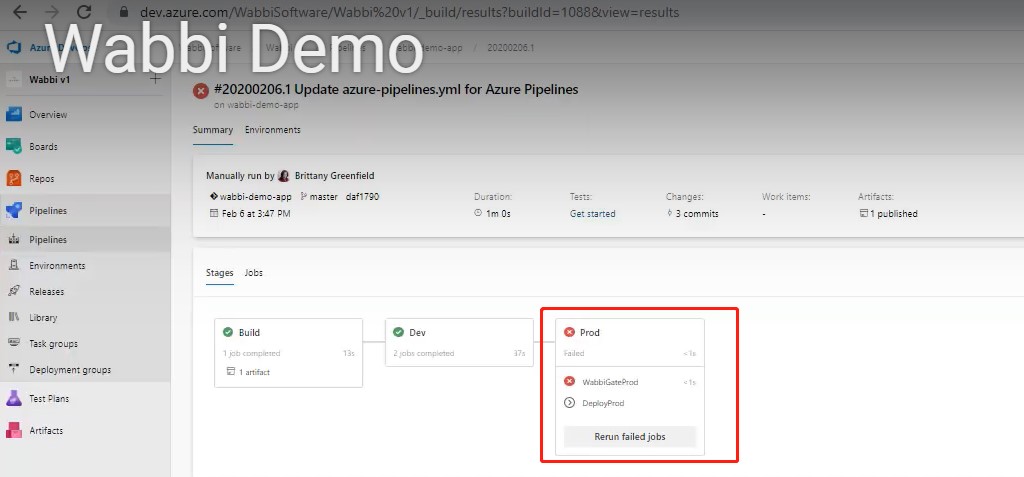The image size is (1024, 477).
Task: Click the Get started tests link
Action: click(x=592, y=214)
